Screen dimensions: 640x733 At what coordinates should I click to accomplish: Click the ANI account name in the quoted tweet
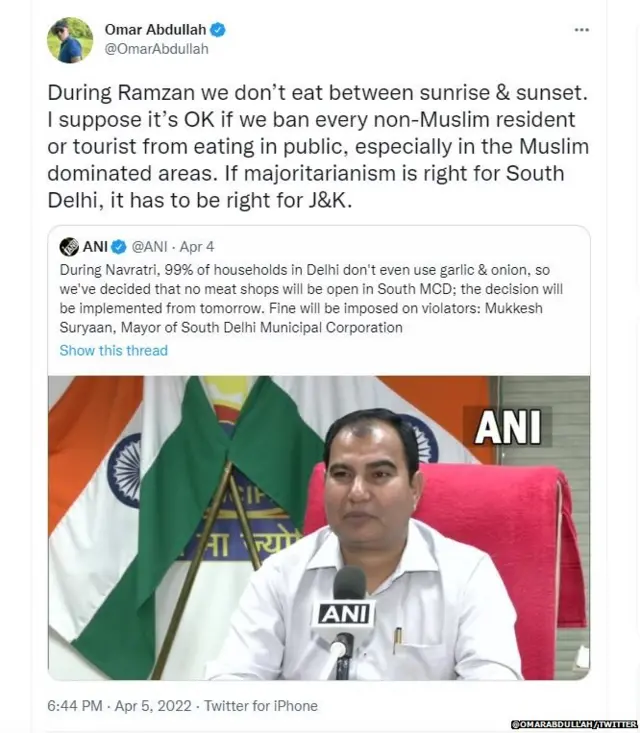click(x=95, y=247)
